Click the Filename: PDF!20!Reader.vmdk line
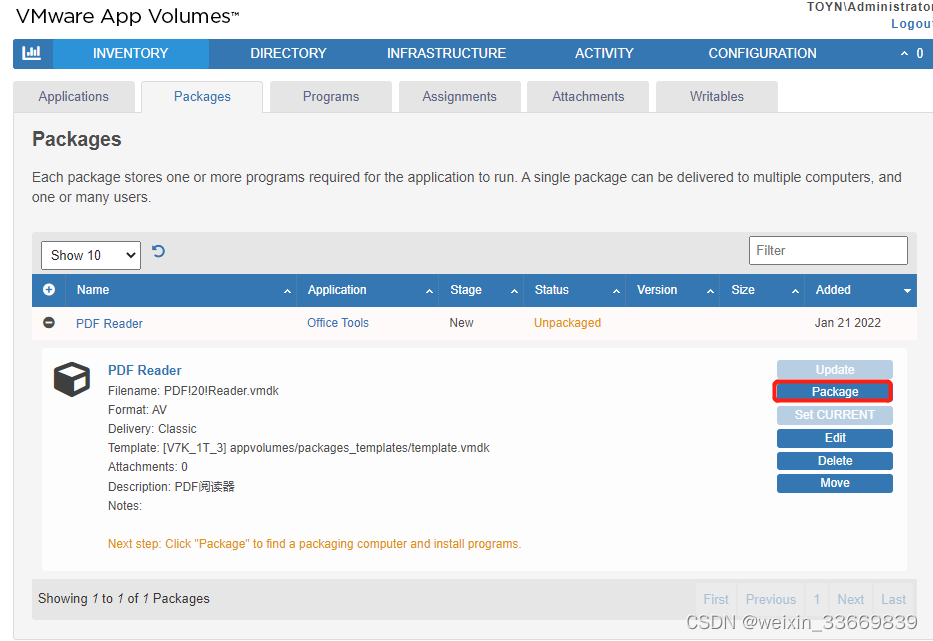933x641 pixels. click(193, 391)
